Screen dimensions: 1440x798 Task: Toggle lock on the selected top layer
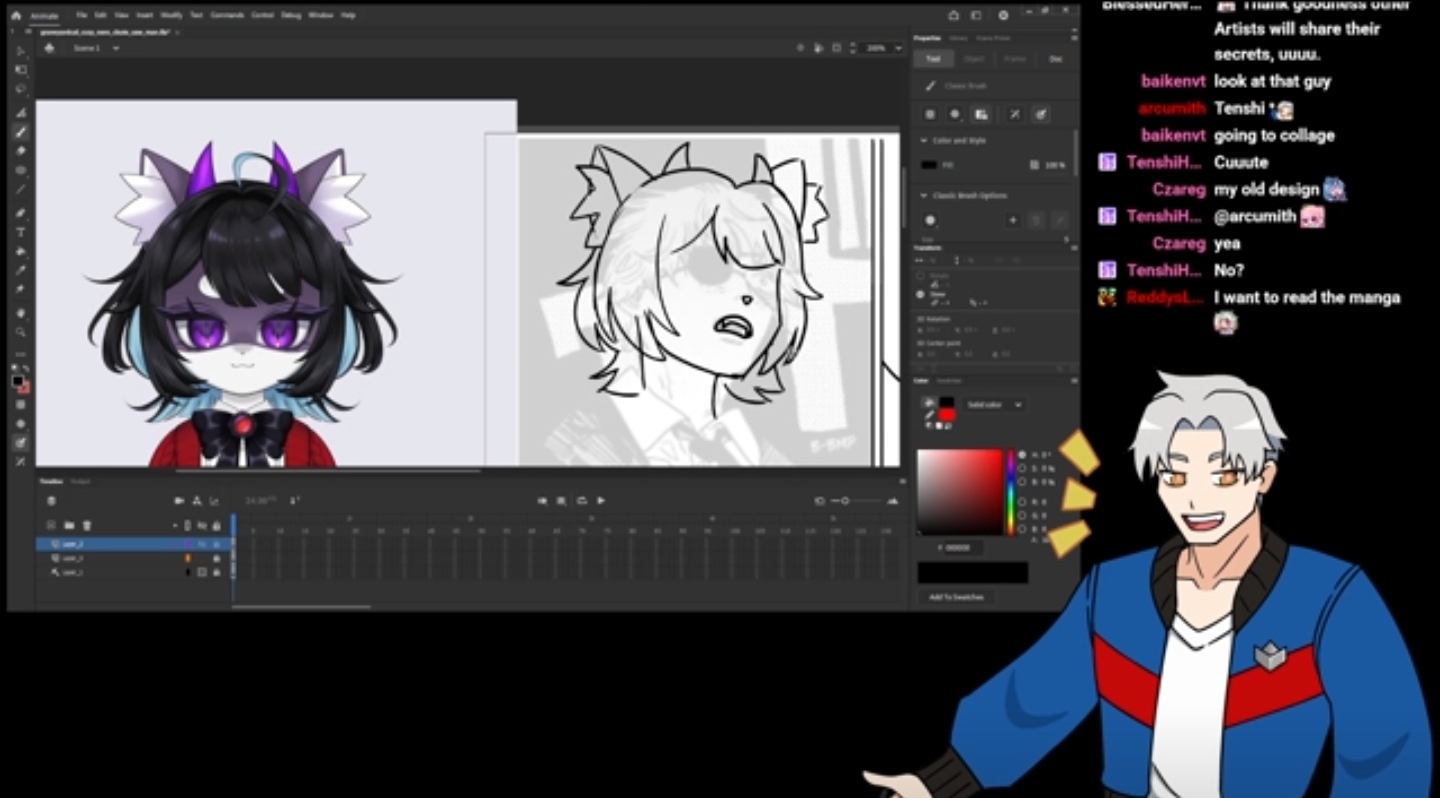pos(216,544)
